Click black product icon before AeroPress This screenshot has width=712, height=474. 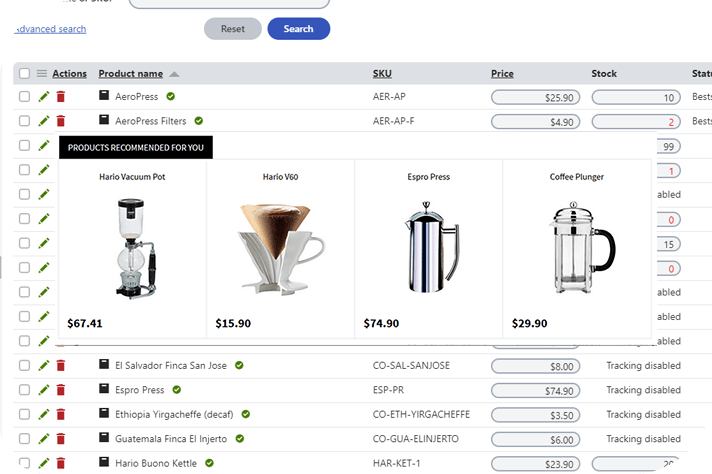tap(104, 95)
